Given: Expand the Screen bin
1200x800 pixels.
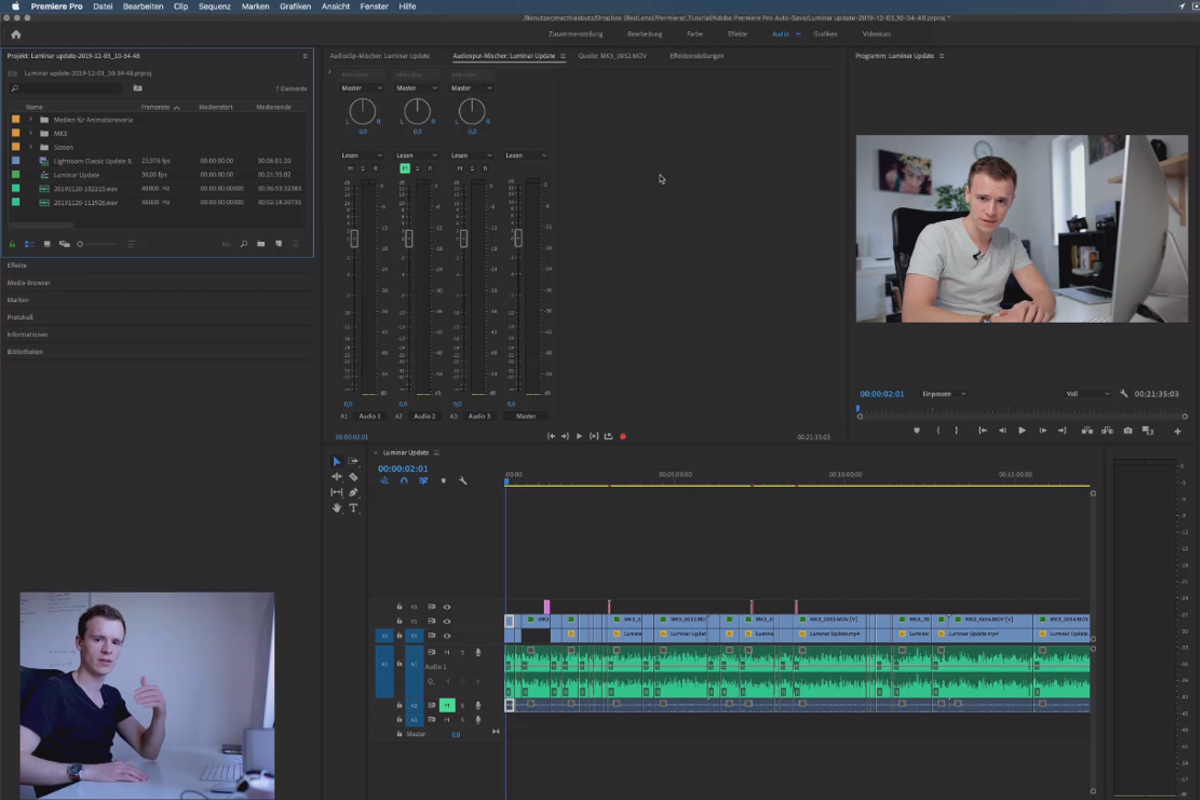Looking at the screenshot, I should pos(30,147).
